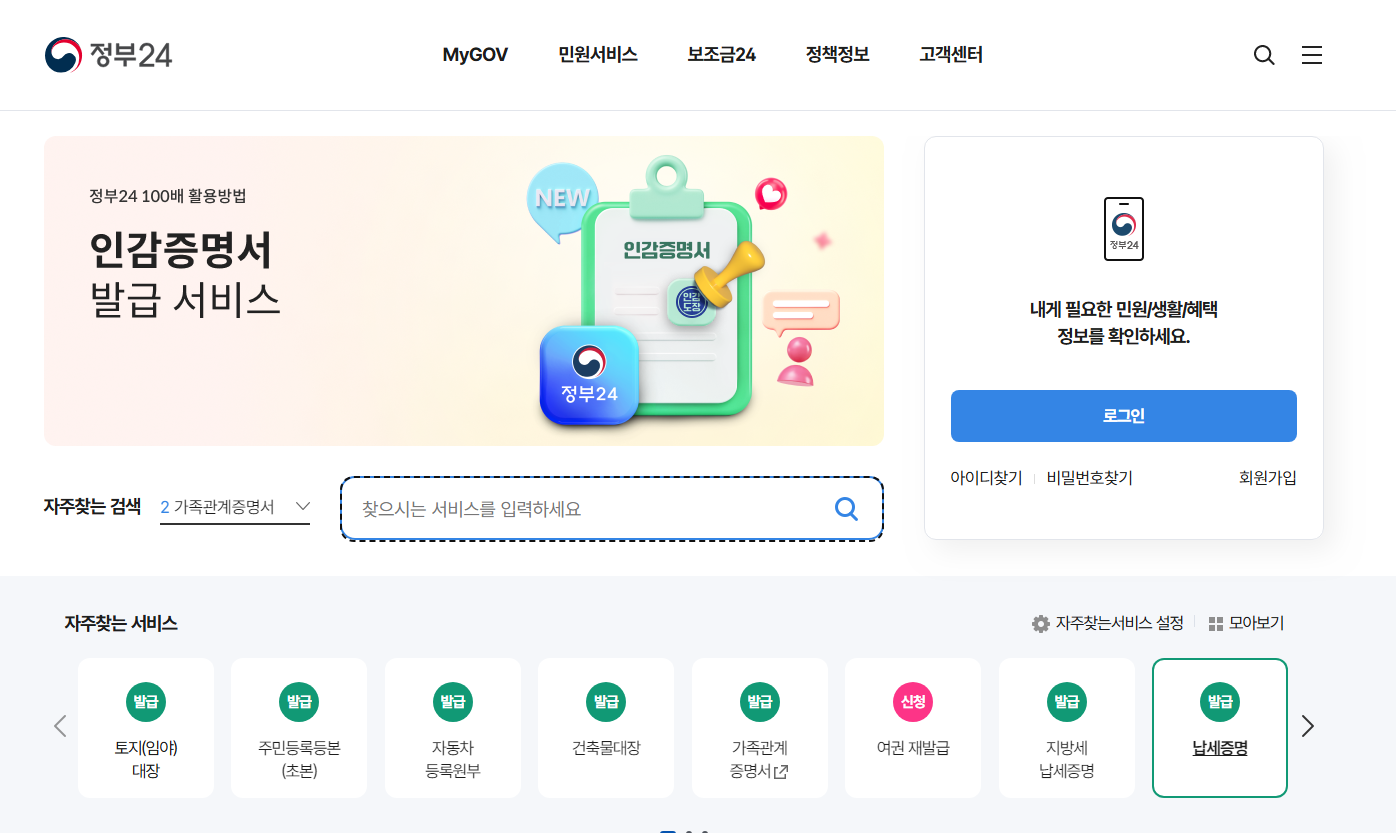Open the header search magnifier icon

pos(1264,55)
